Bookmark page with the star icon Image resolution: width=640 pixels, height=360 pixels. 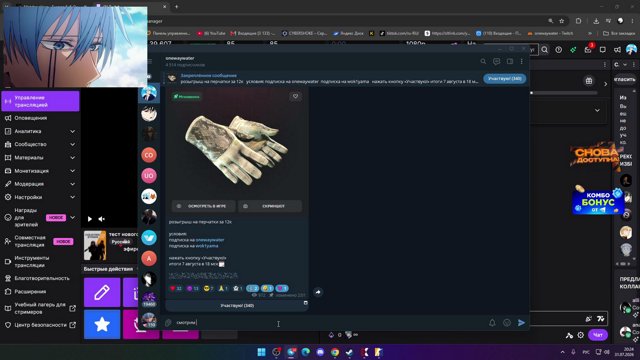[x=562, y=21]
